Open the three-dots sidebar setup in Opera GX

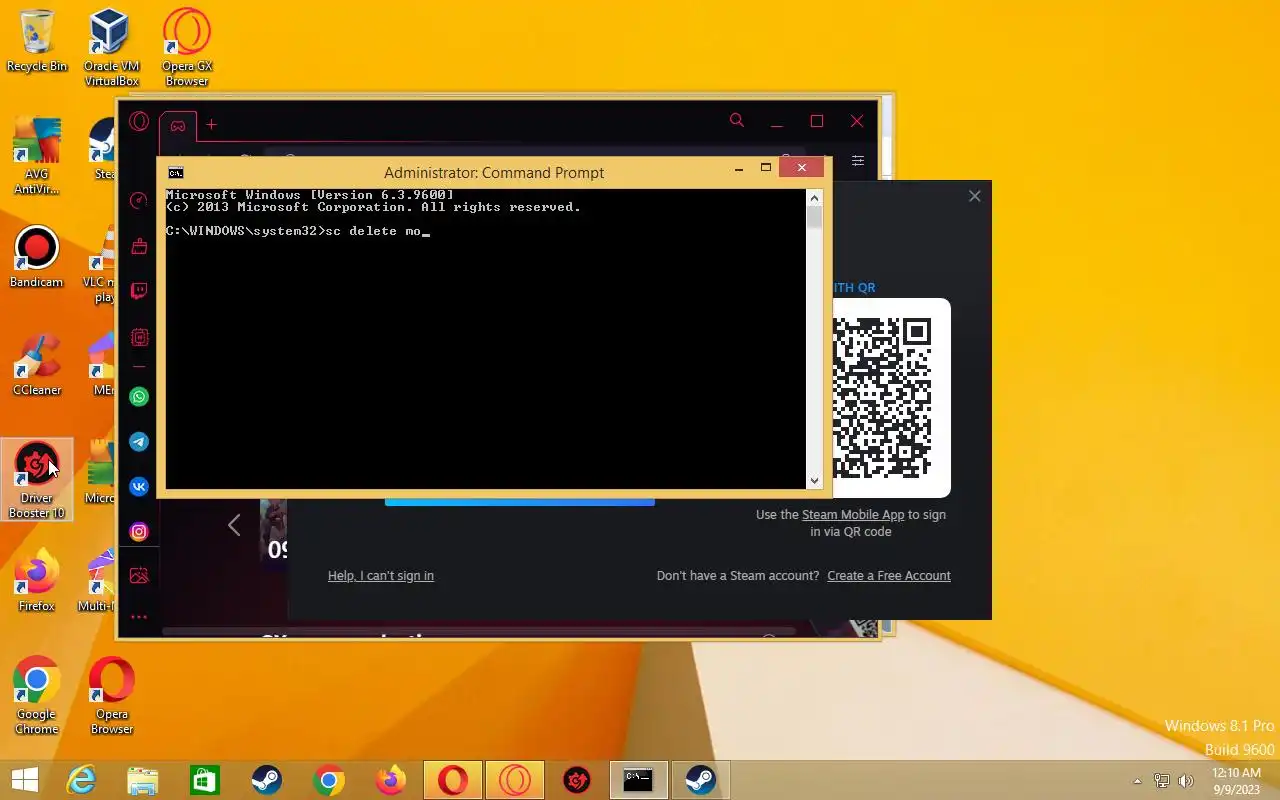coord(139,617)
